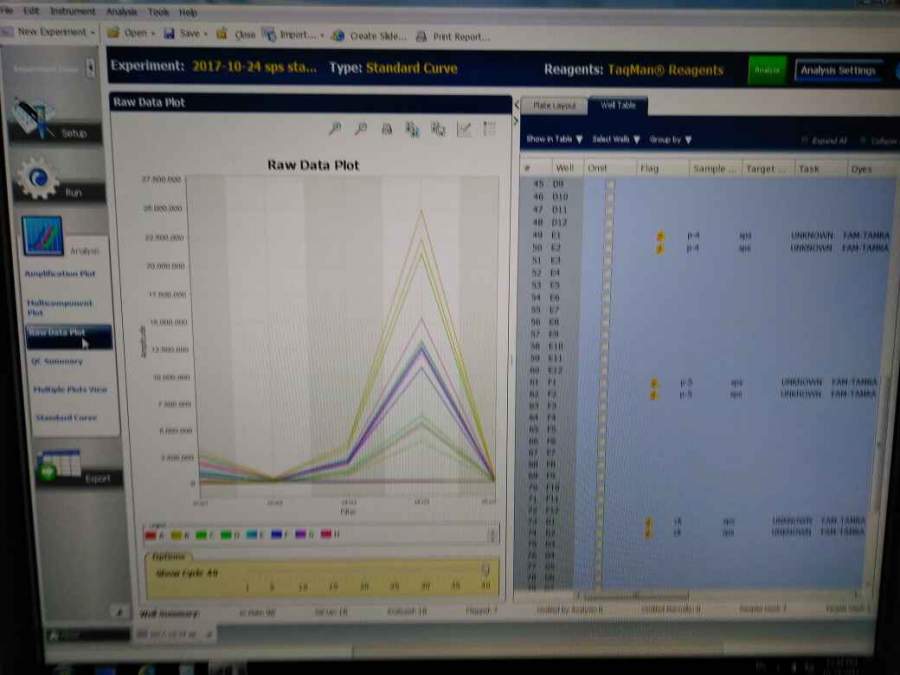
Task: Click the zoom in magnifier icon above plot
Action: [335, 129]
